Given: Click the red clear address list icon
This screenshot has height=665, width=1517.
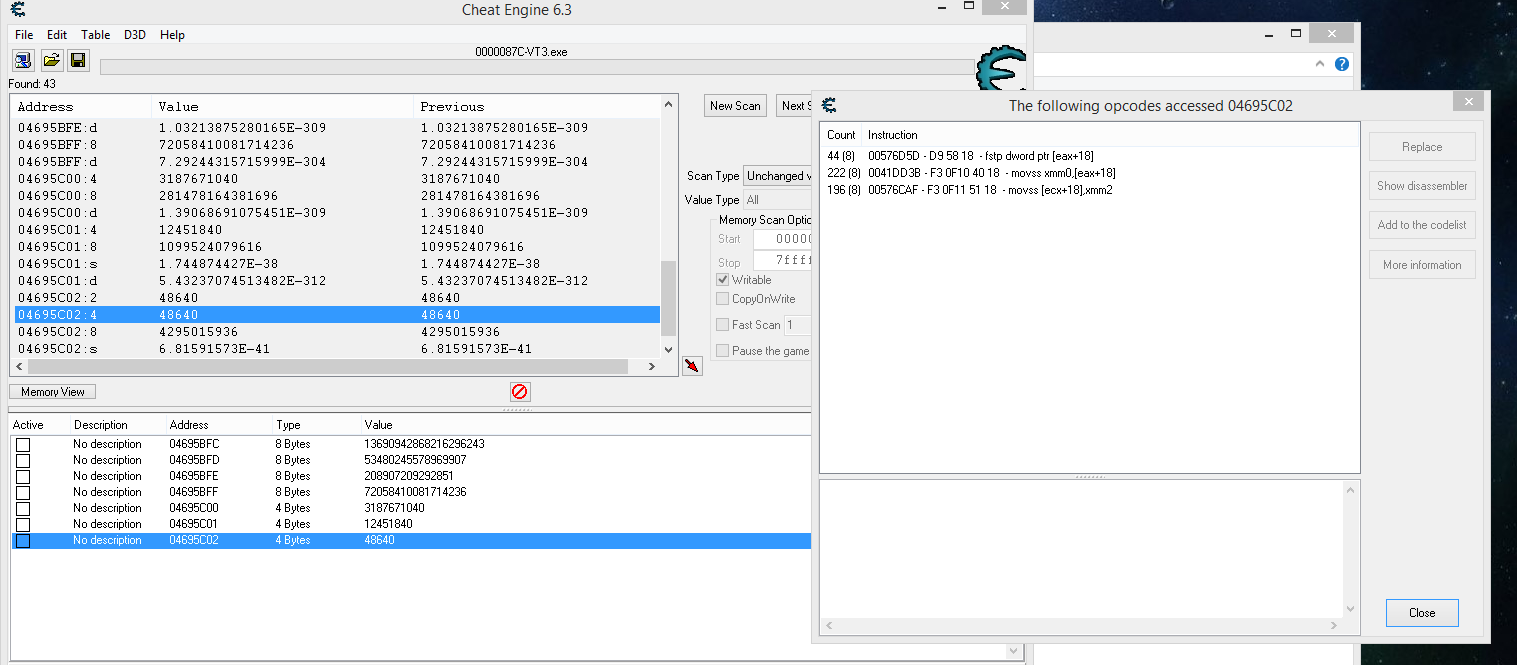Looking at the screenshot, I should (x=520, y=392).
